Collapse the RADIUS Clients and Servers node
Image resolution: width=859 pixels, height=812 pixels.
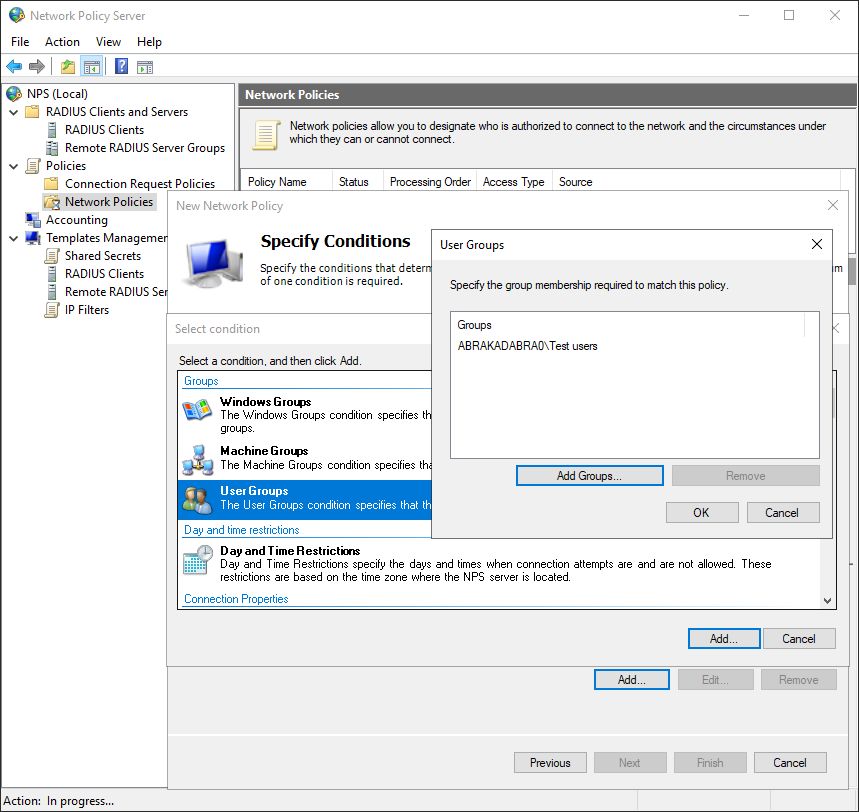coord(14,112)
